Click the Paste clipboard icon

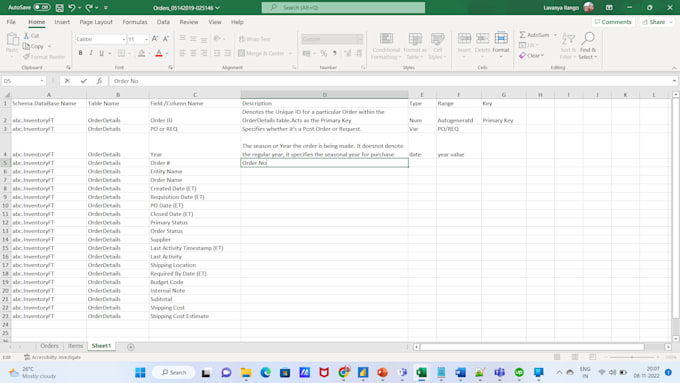(12, 40)
